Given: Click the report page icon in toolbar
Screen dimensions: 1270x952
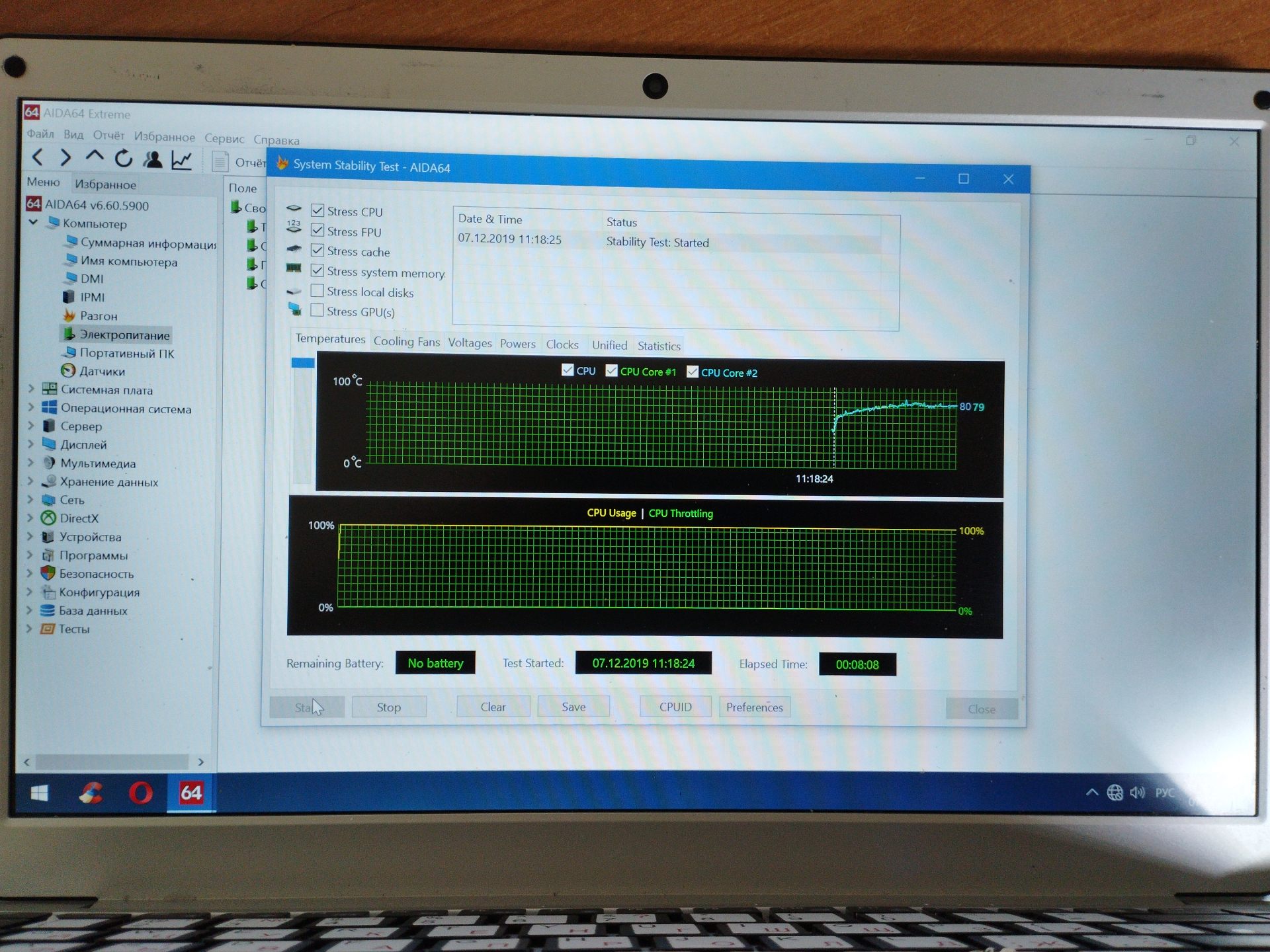Looking at the screenshot, I should pyautogui.click(x=220, y=161).
